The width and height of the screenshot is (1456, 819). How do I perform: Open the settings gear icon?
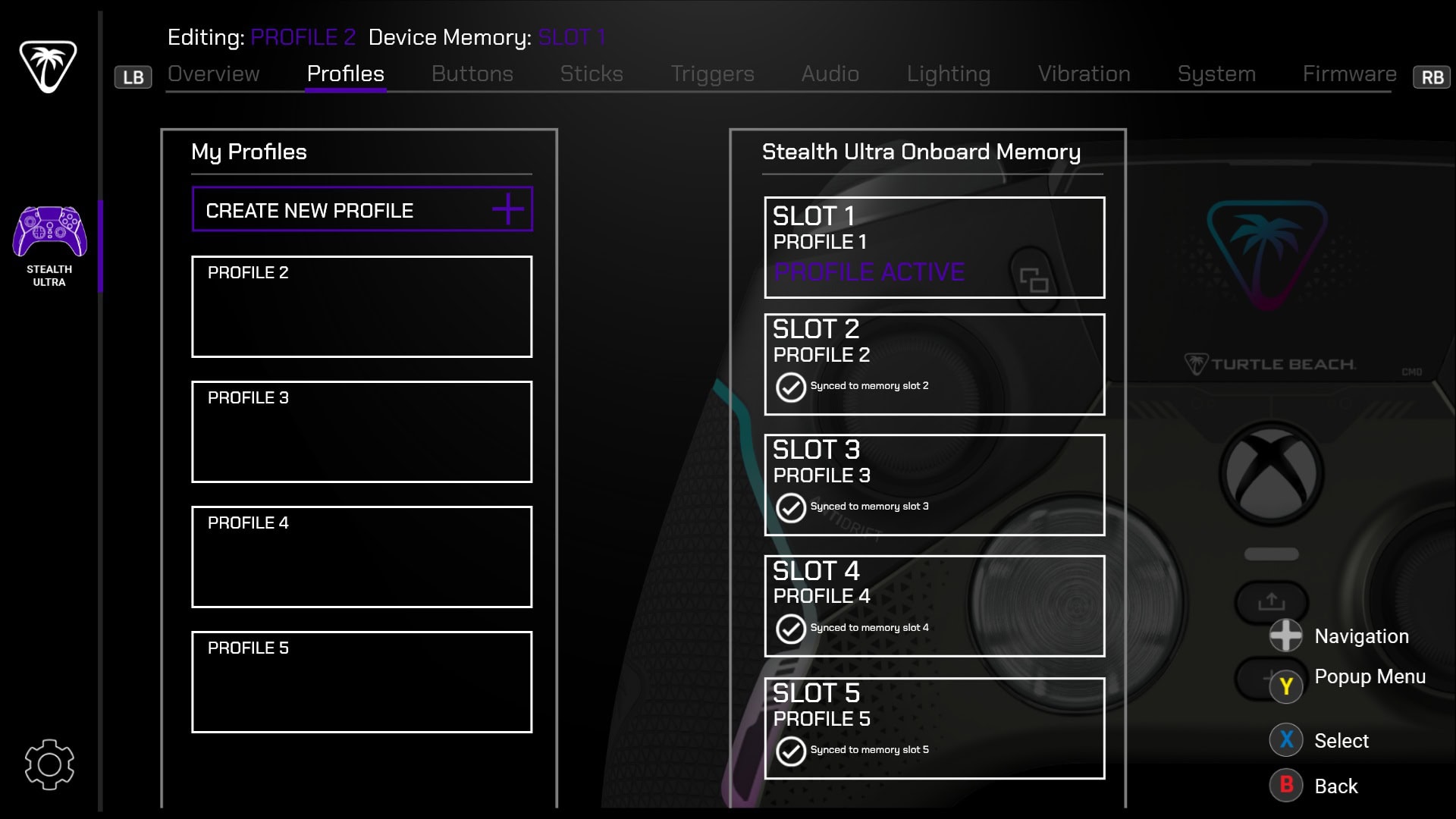(49, 764)
